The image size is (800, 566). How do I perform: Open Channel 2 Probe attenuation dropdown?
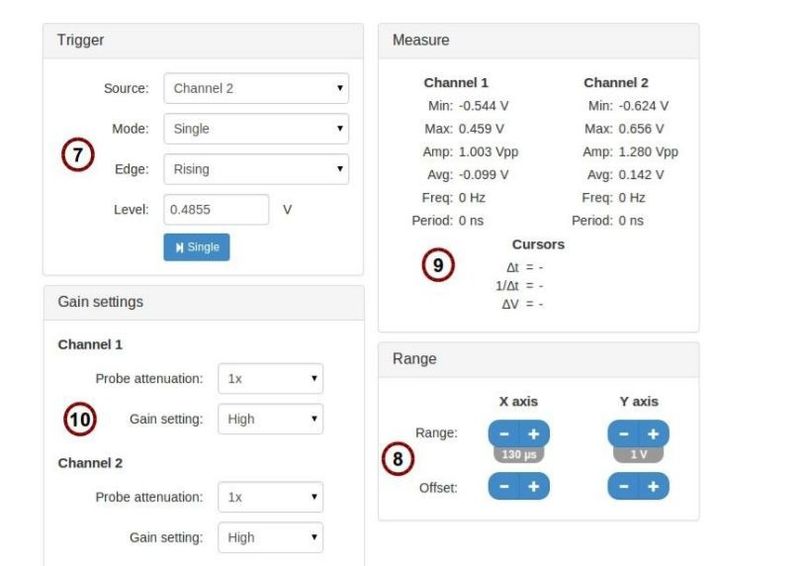(x=270, y=497)
